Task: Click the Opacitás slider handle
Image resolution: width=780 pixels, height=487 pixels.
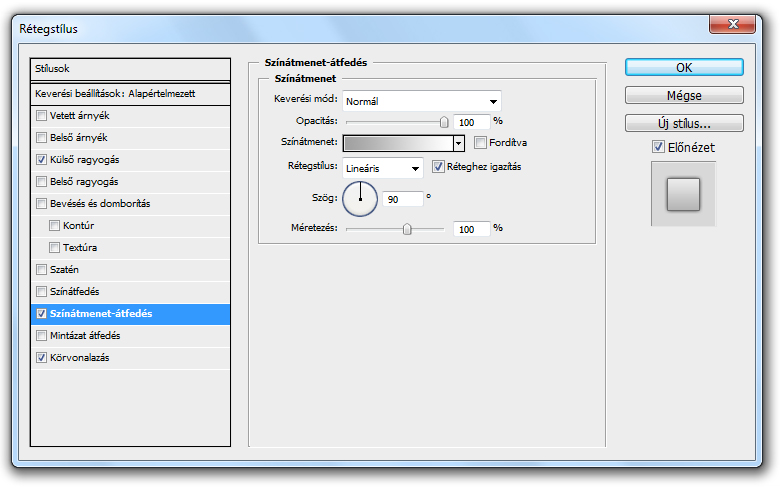Action: (x=444, y=122)
